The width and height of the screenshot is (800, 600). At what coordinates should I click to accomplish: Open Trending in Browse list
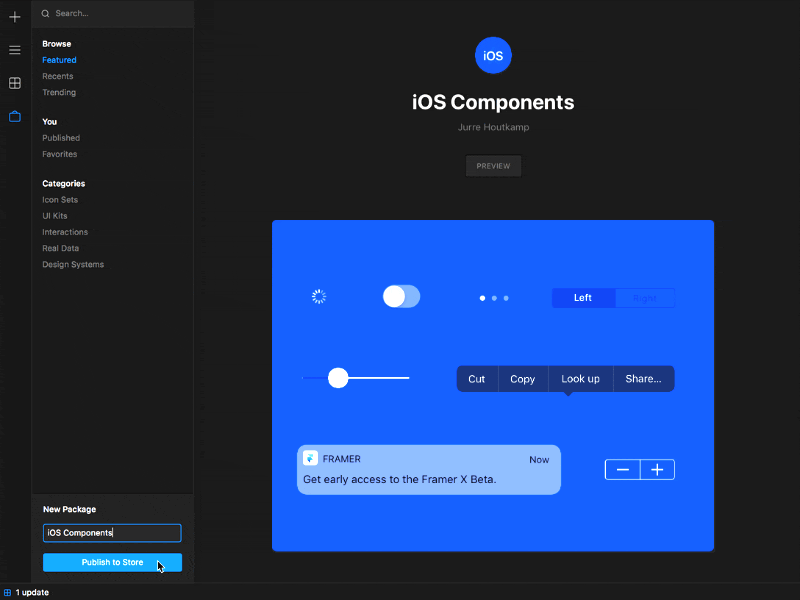[x=59, y=92]
